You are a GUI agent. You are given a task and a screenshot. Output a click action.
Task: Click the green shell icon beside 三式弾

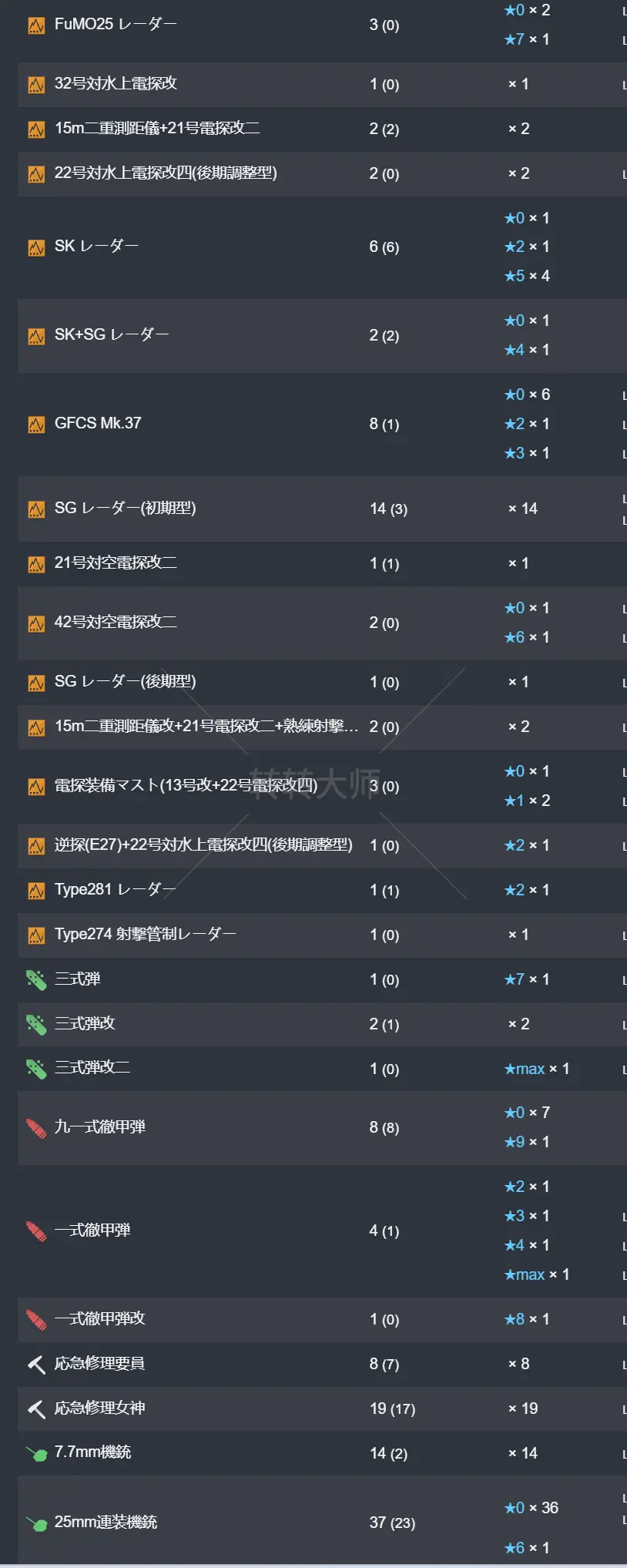tap(35, 979)
